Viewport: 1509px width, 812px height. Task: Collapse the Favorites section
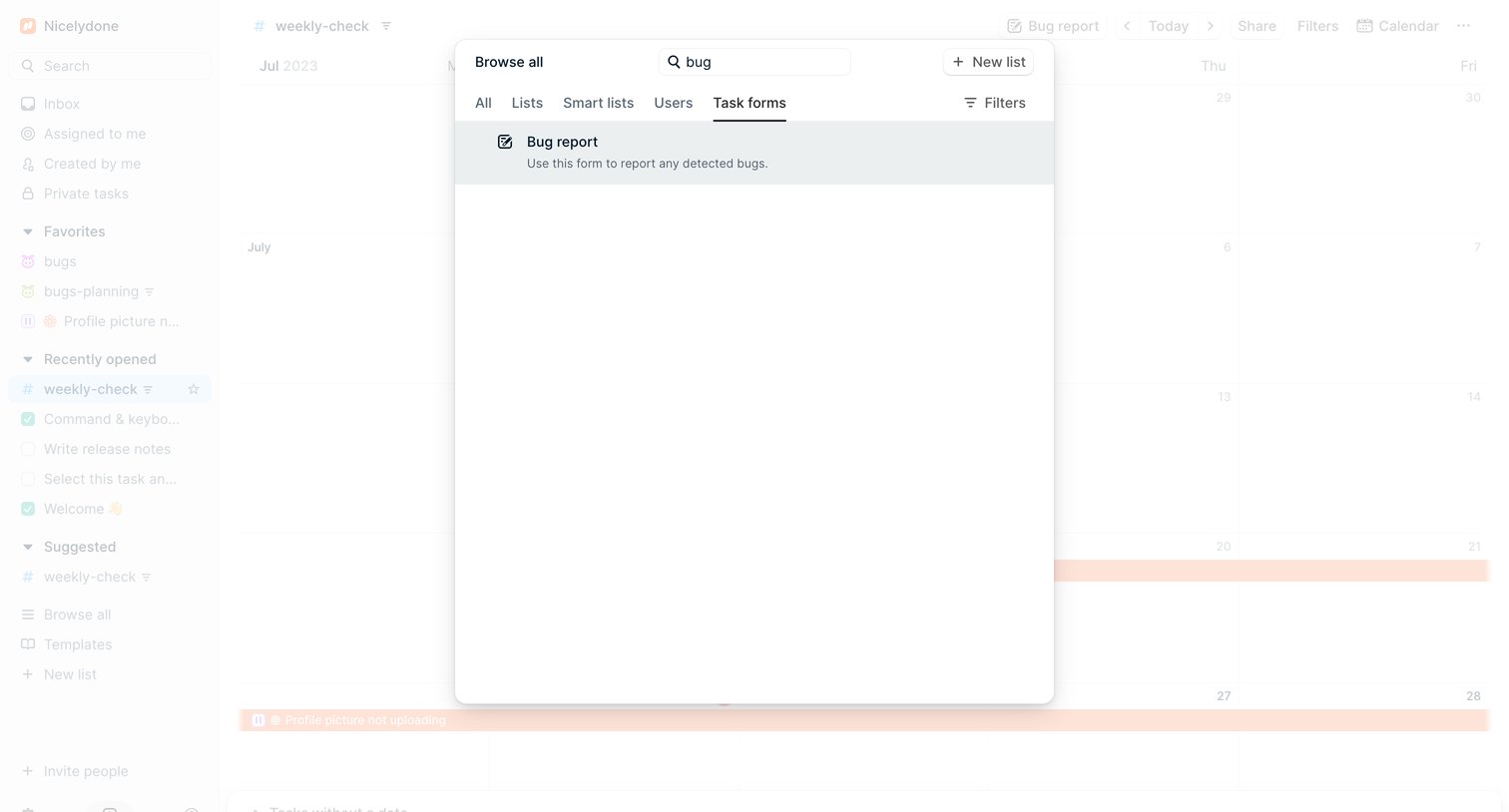[x=28, y=231]
